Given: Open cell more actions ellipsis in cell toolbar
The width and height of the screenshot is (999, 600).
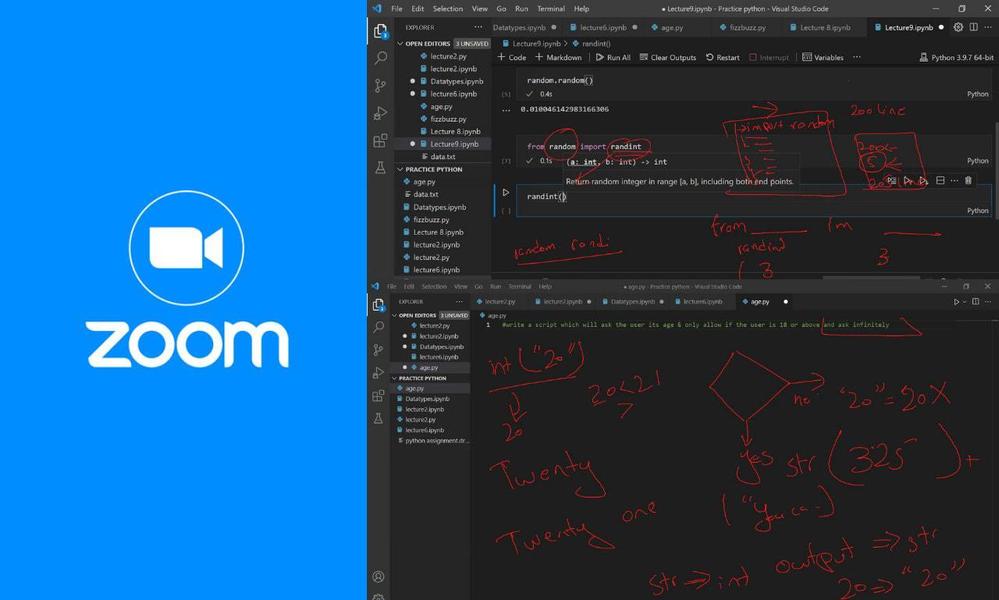Looking at the screenshot, I should pos(954,180).
